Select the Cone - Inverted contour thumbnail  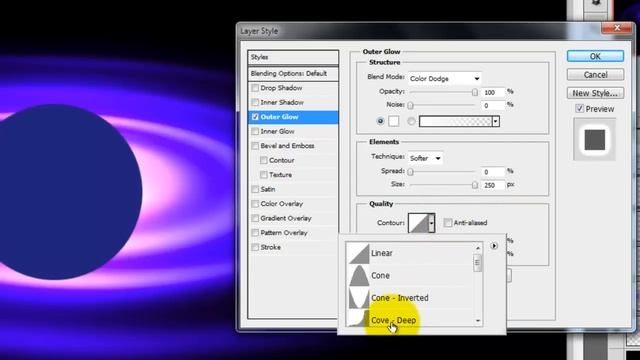point(359,298)
